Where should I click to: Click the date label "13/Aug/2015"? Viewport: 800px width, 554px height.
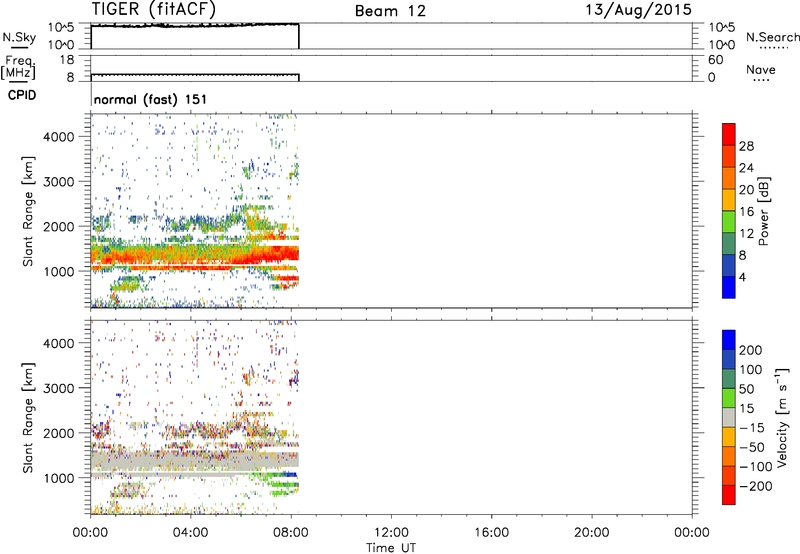click(x=638, y=10)
